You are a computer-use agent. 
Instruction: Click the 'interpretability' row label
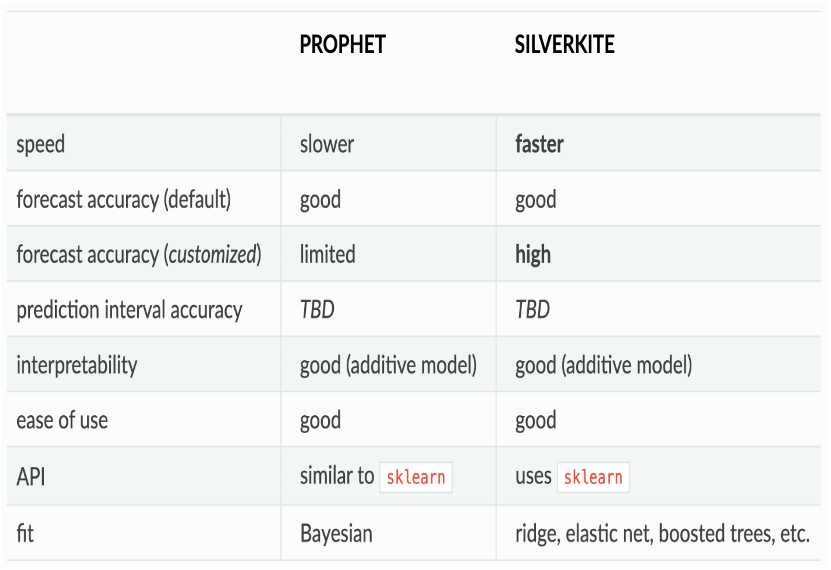[77, 365]
